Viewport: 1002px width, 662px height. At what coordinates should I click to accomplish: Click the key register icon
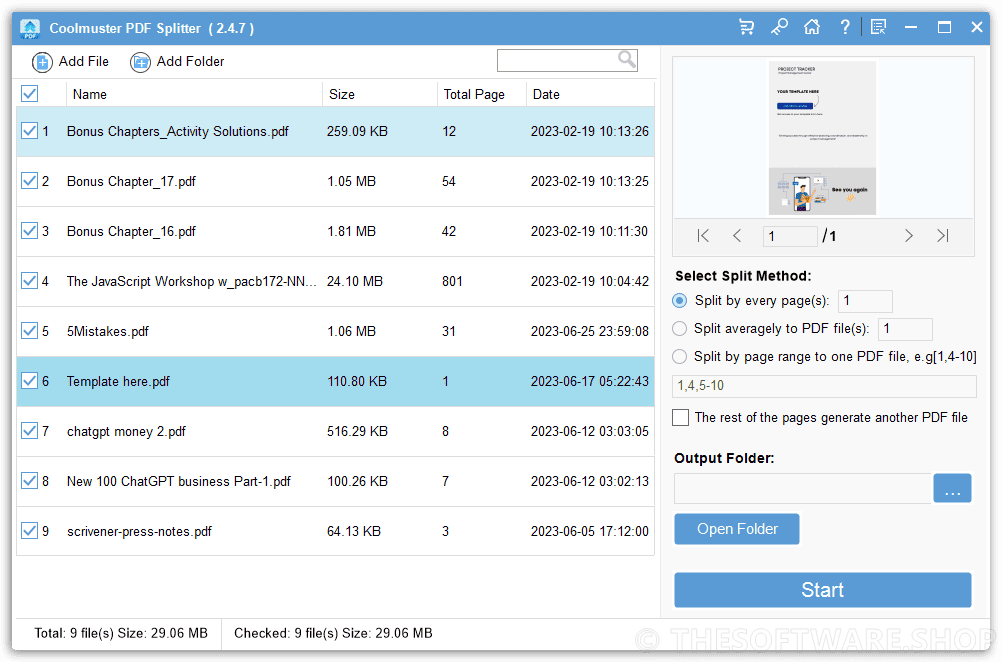point(779,27)
